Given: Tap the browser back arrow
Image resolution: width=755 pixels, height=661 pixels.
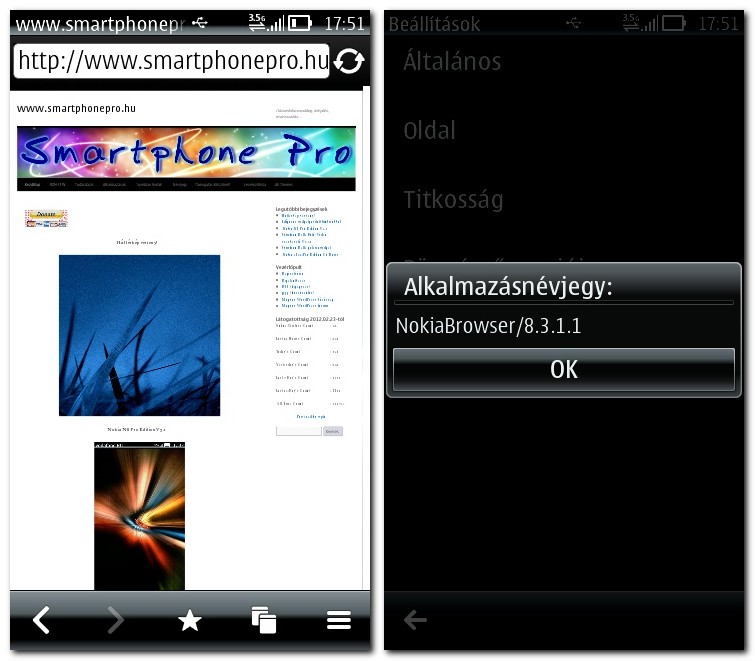Looking at the screenshot, I should coord(41,620).
